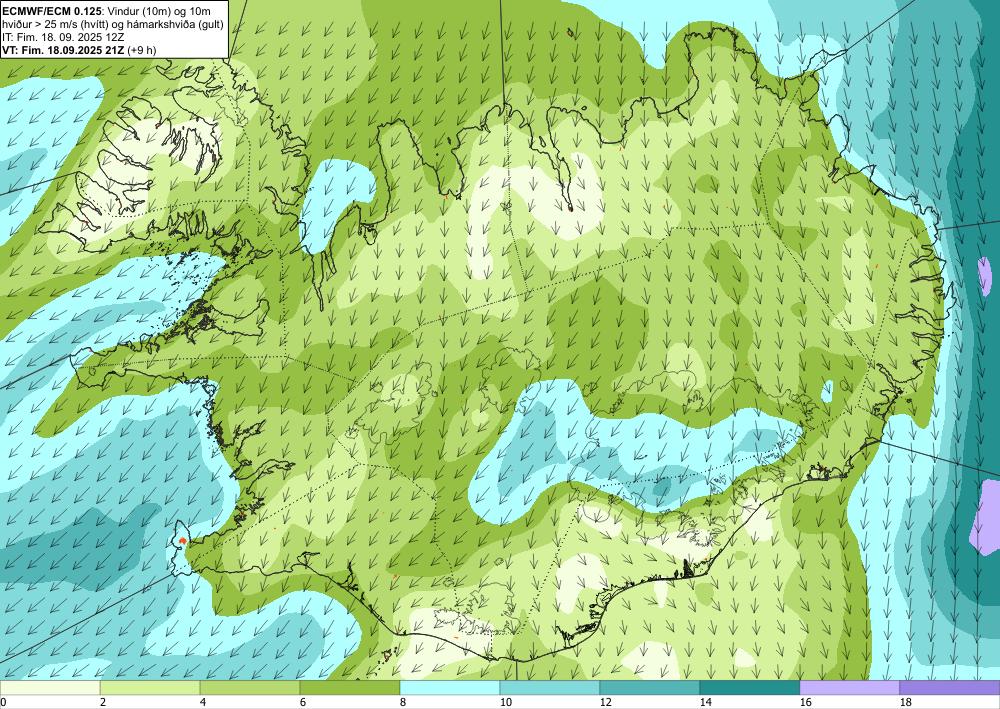Click the medium green 4–6 legend swatch
The height and width of the screenshot is (709, 1000).
coord(250,688)
